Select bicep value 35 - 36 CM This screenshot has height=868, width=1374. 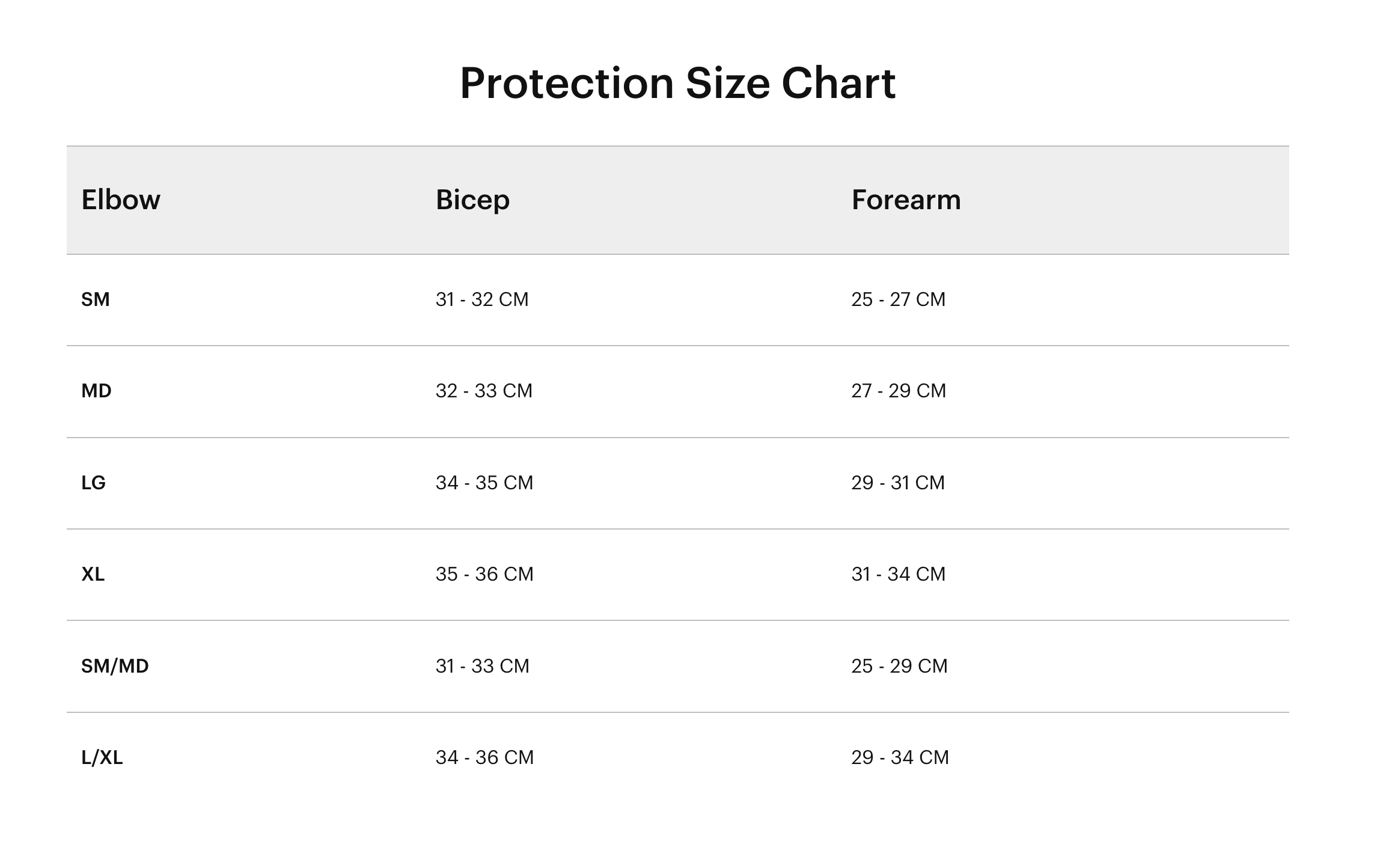[x=484, y=574]
